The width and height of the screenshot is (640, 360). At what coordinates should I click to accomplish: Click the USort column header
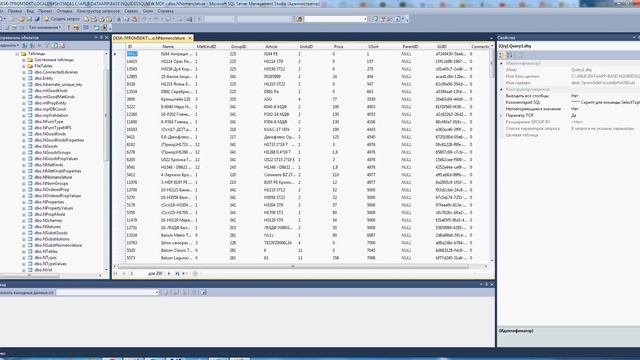(x=383, y=47)
